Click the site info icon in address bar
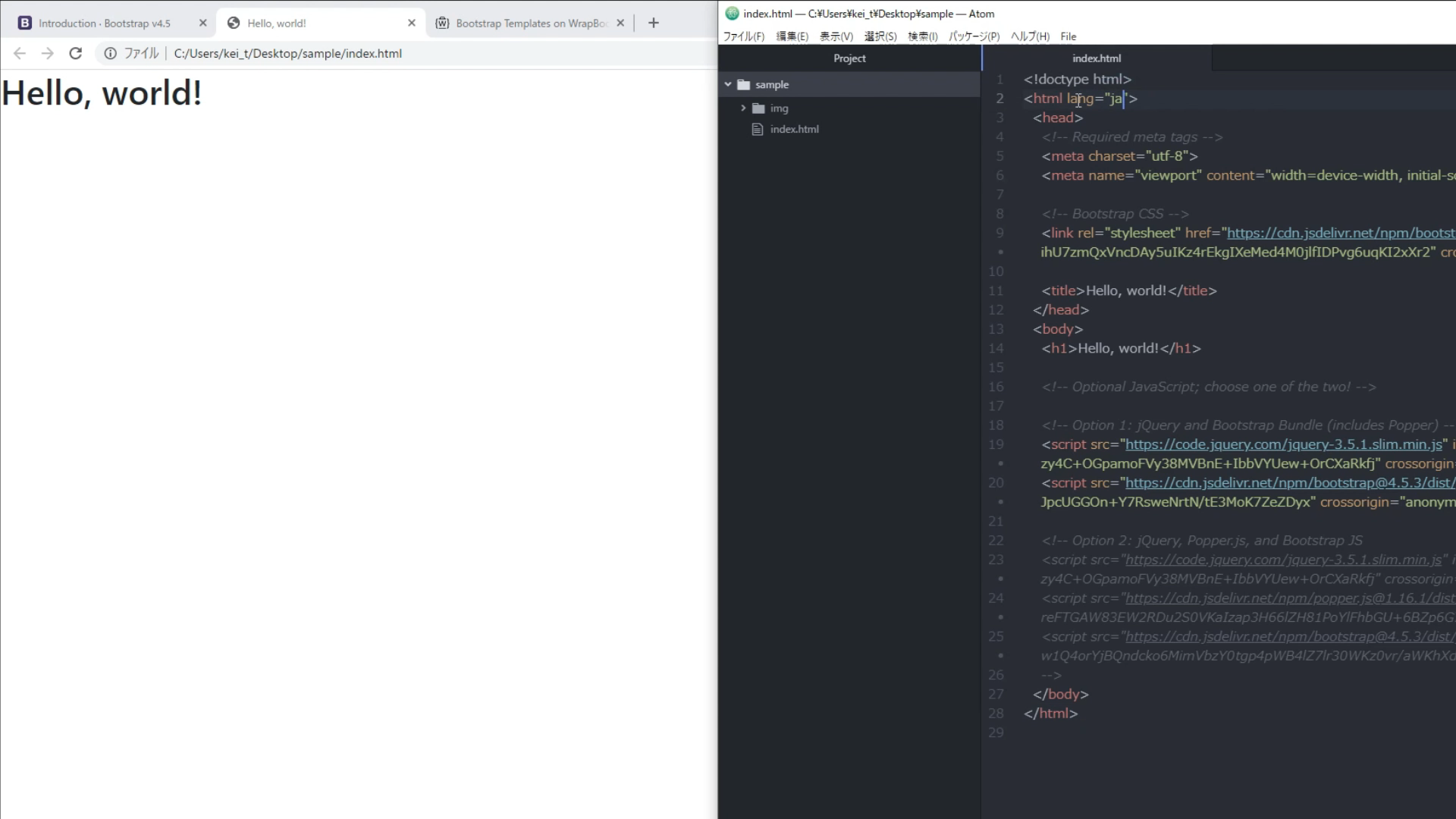The width and height of the screenshot is (1456, 819). coord(111,53)
